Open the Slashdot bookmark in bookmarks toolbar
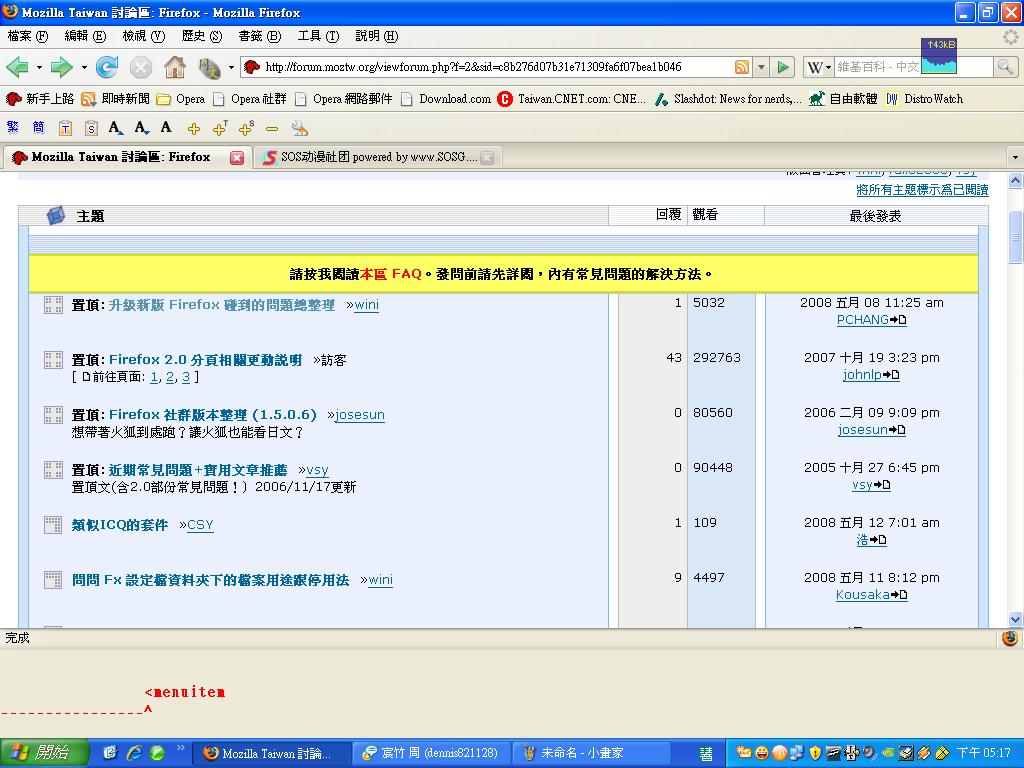 click(728, 99)
